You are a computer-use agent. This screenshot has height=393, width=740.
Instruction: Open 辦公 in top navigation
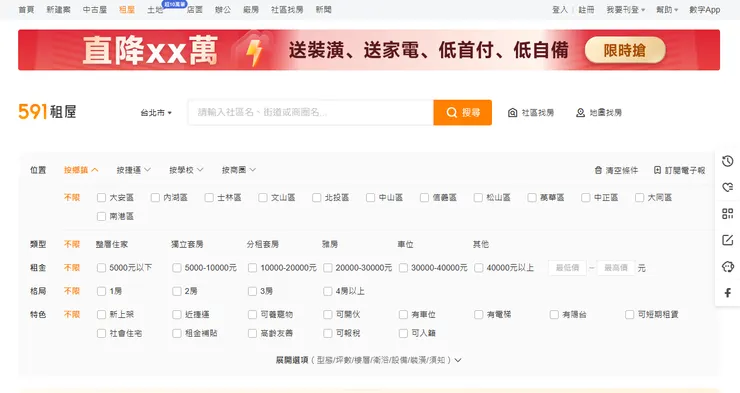223,9
